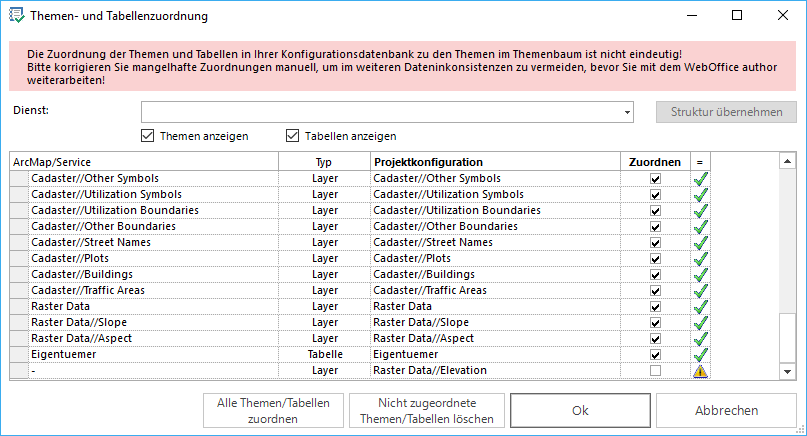Click green checkmark icon for Cadaster//Traffic Areas row
The height and width of the screenshot is (436, 807).
pos(700,290)
